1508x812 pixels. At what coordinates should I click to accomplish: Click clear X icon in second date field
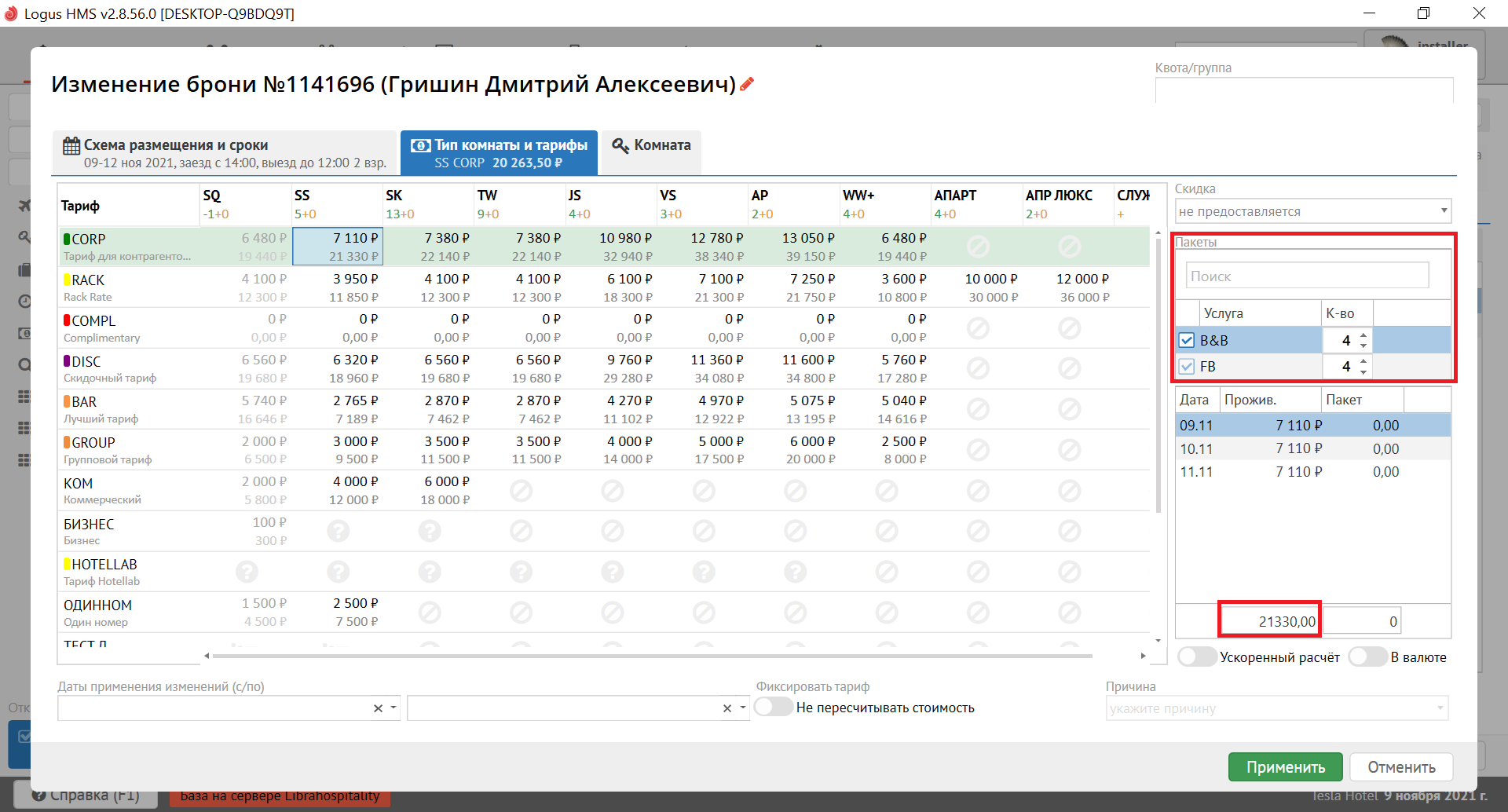[727, 708]
